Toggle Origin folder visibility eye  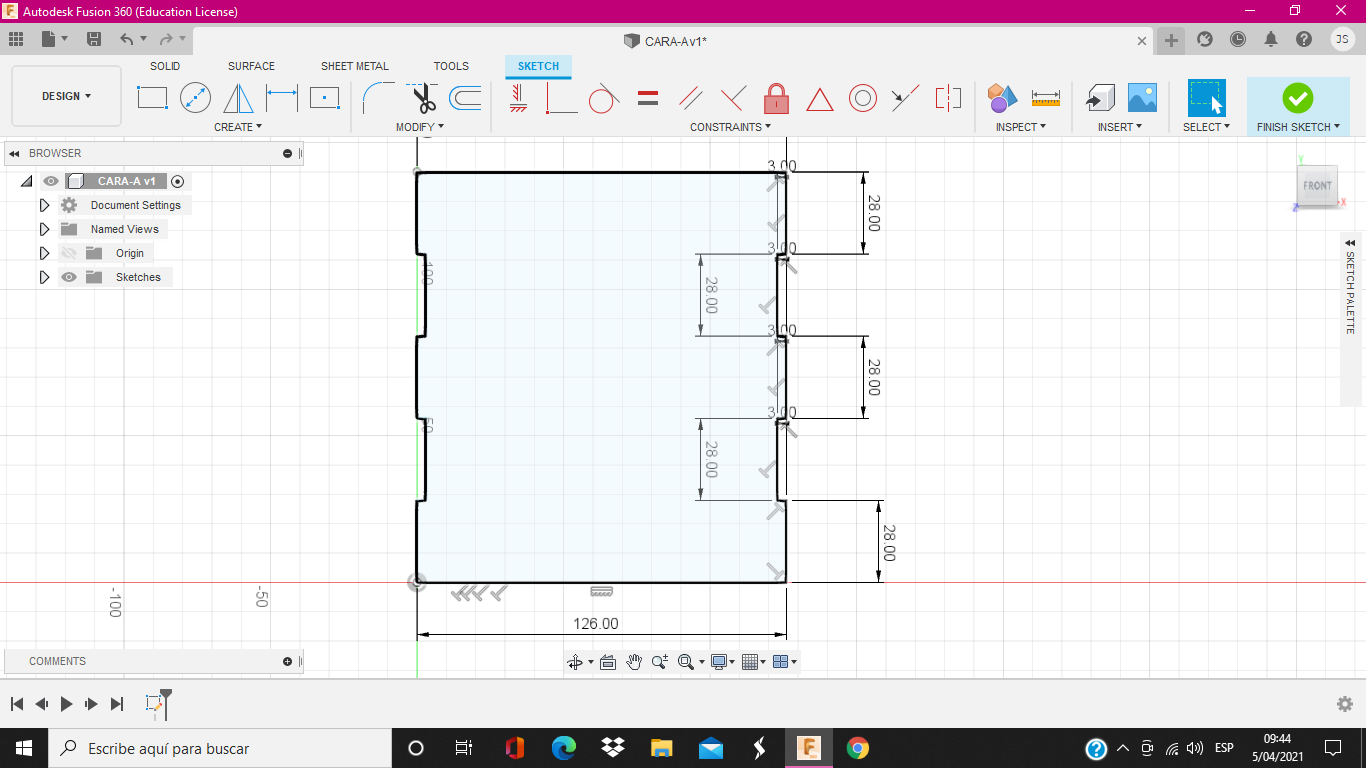pos(68,253)
